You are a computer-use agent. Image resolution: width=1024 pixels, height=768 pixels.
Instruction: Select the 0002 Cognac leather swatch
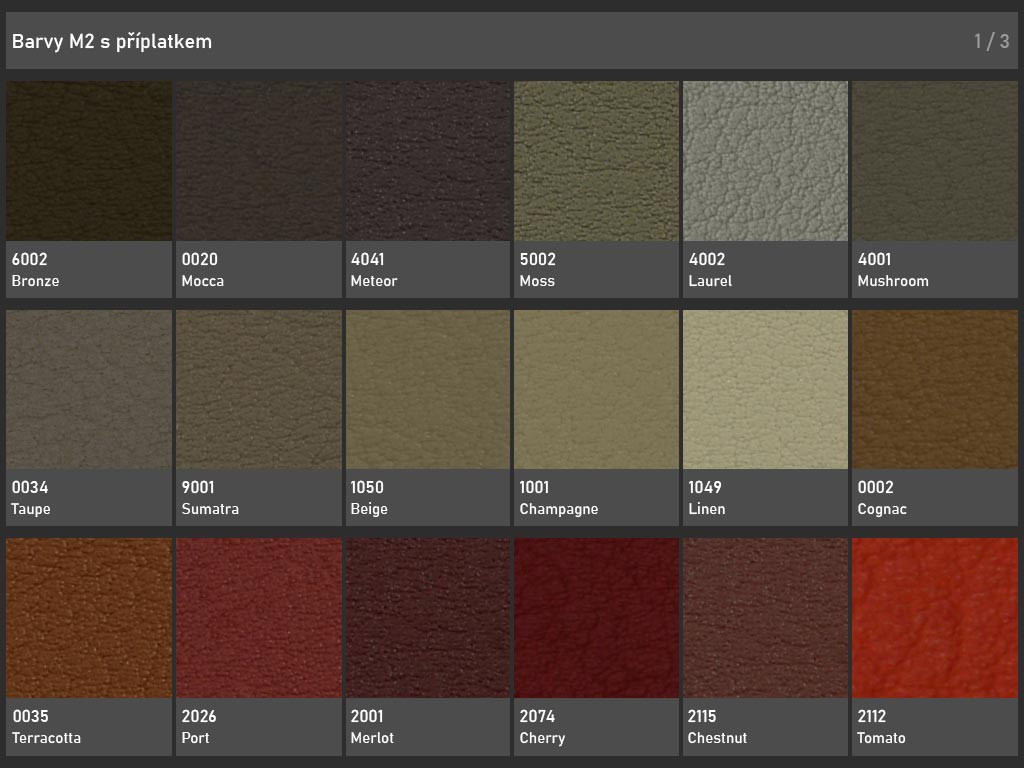934,390
